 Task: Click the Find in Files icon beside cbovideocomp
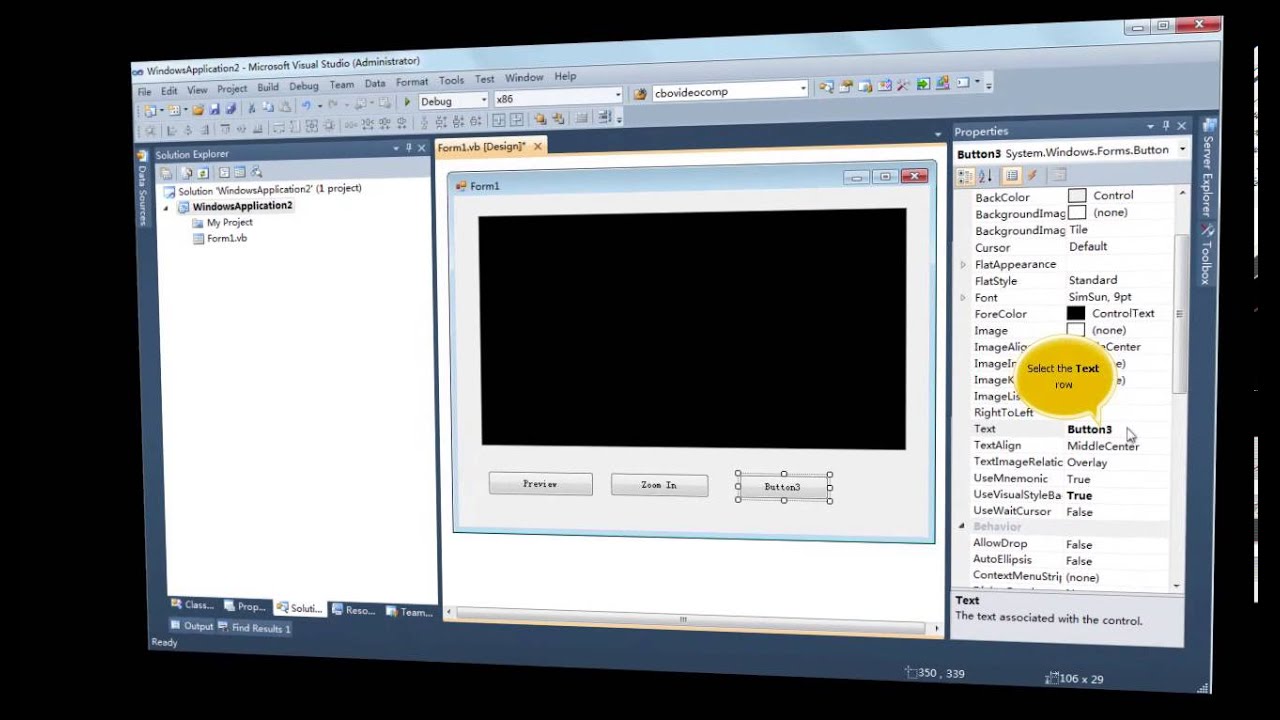click(x=640, y=94)
